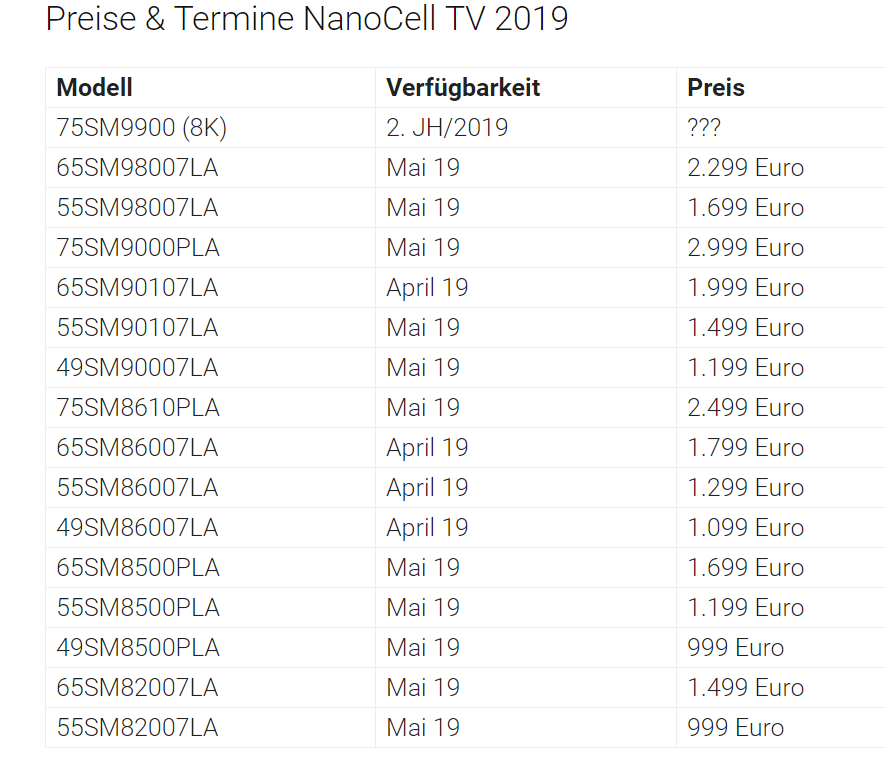The image size is (886, 770).
Task: Click the 65SM90107LA model cell
Action: click(137, 288)
